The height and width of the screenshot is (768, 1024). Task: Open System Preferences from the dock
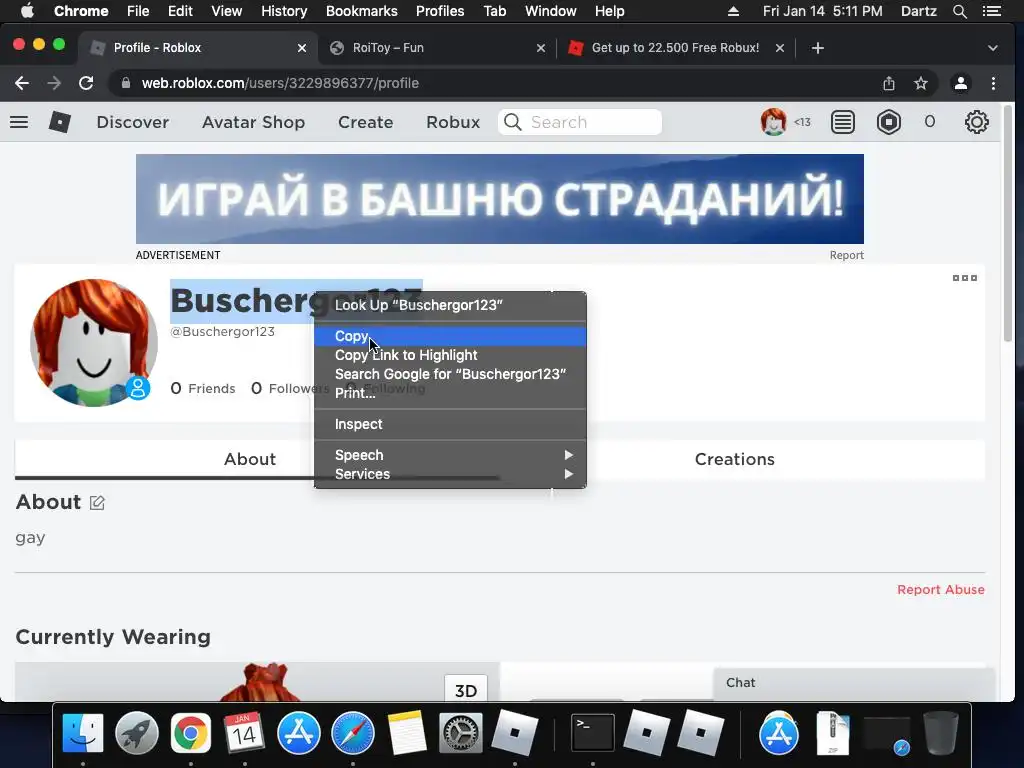coord(460,733)
